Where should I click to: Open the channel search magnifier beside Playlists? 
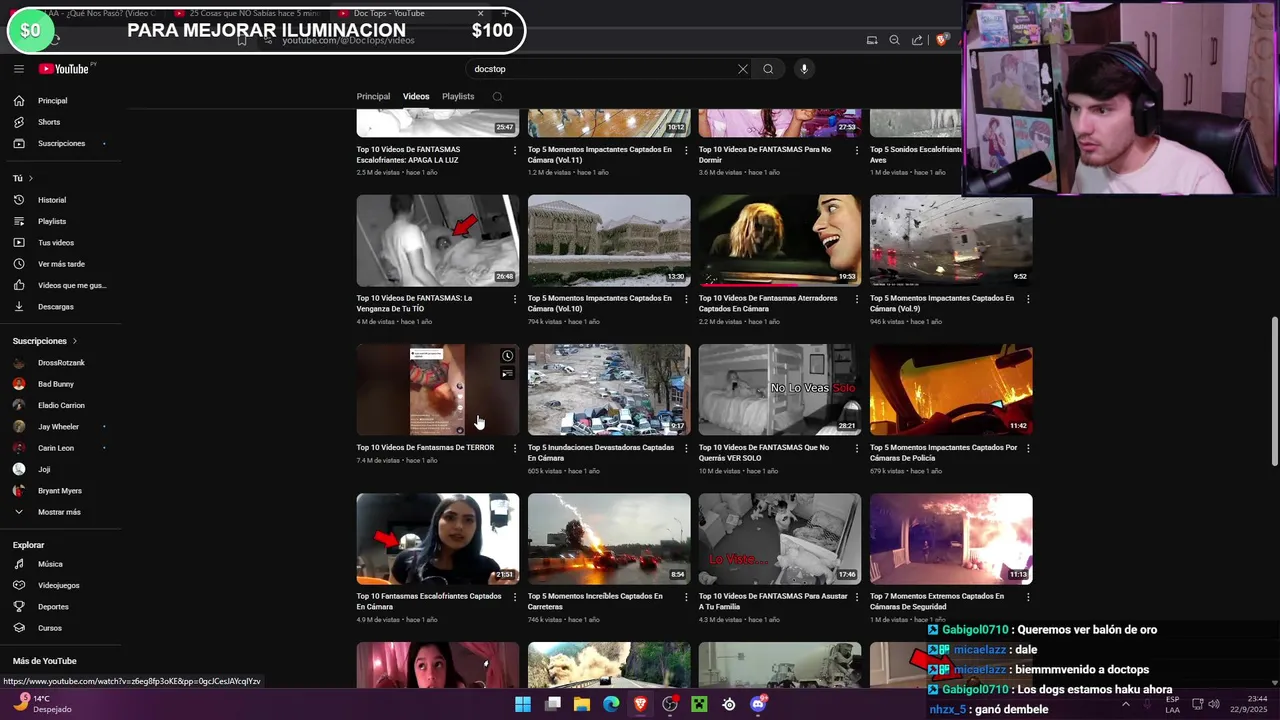click(x=497, y=97)
